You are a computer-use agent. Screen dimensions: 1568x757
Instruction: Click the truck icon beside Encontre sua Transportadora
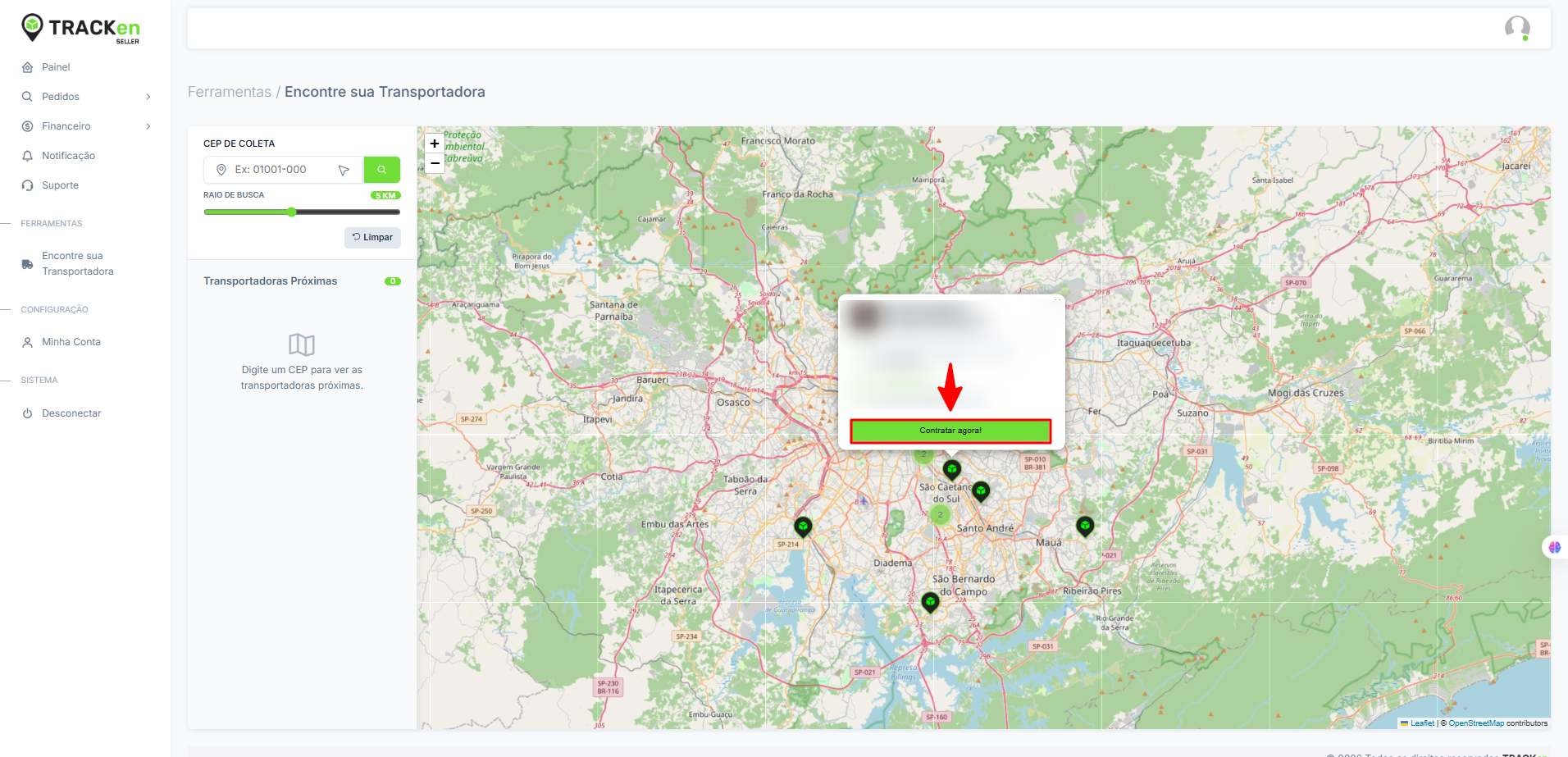click(x=27, y=264)
